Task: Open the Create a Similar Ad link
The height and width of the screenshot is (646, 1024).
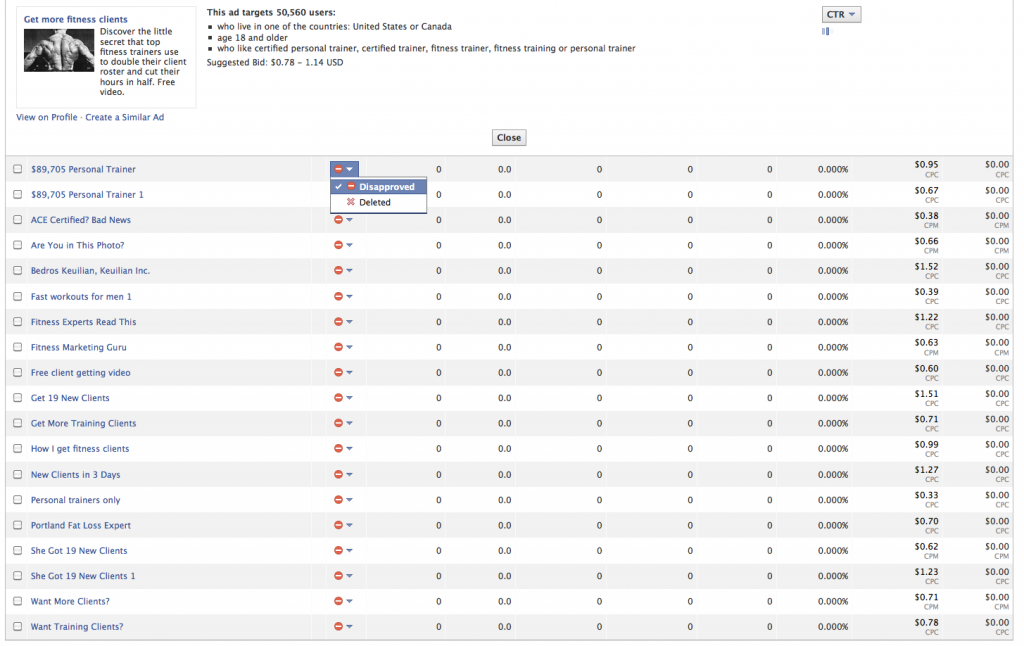Action: pos(124,117)
